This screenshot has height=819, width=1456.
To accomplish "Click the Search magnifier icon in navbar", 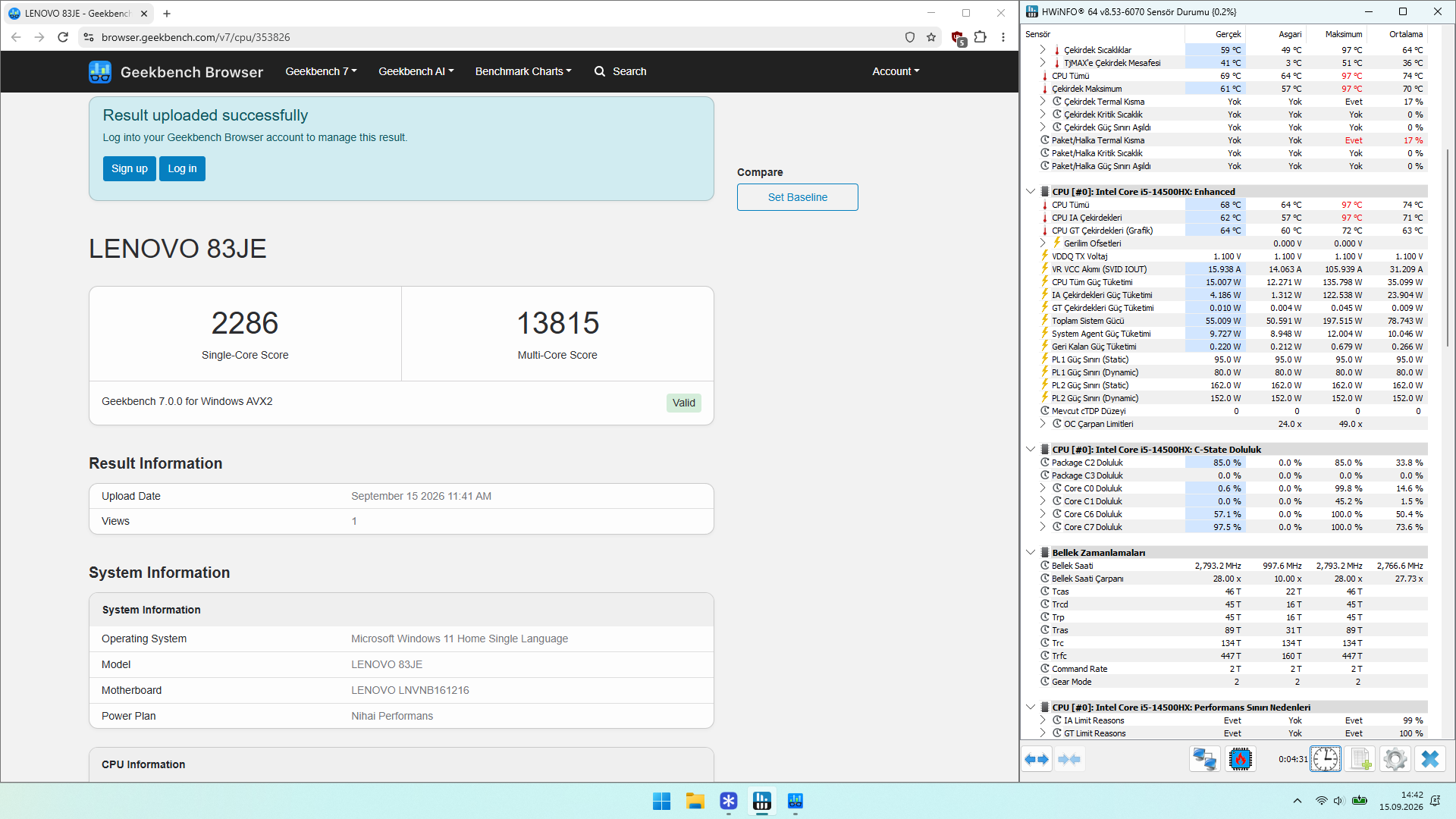I will [x=600, y=71].
